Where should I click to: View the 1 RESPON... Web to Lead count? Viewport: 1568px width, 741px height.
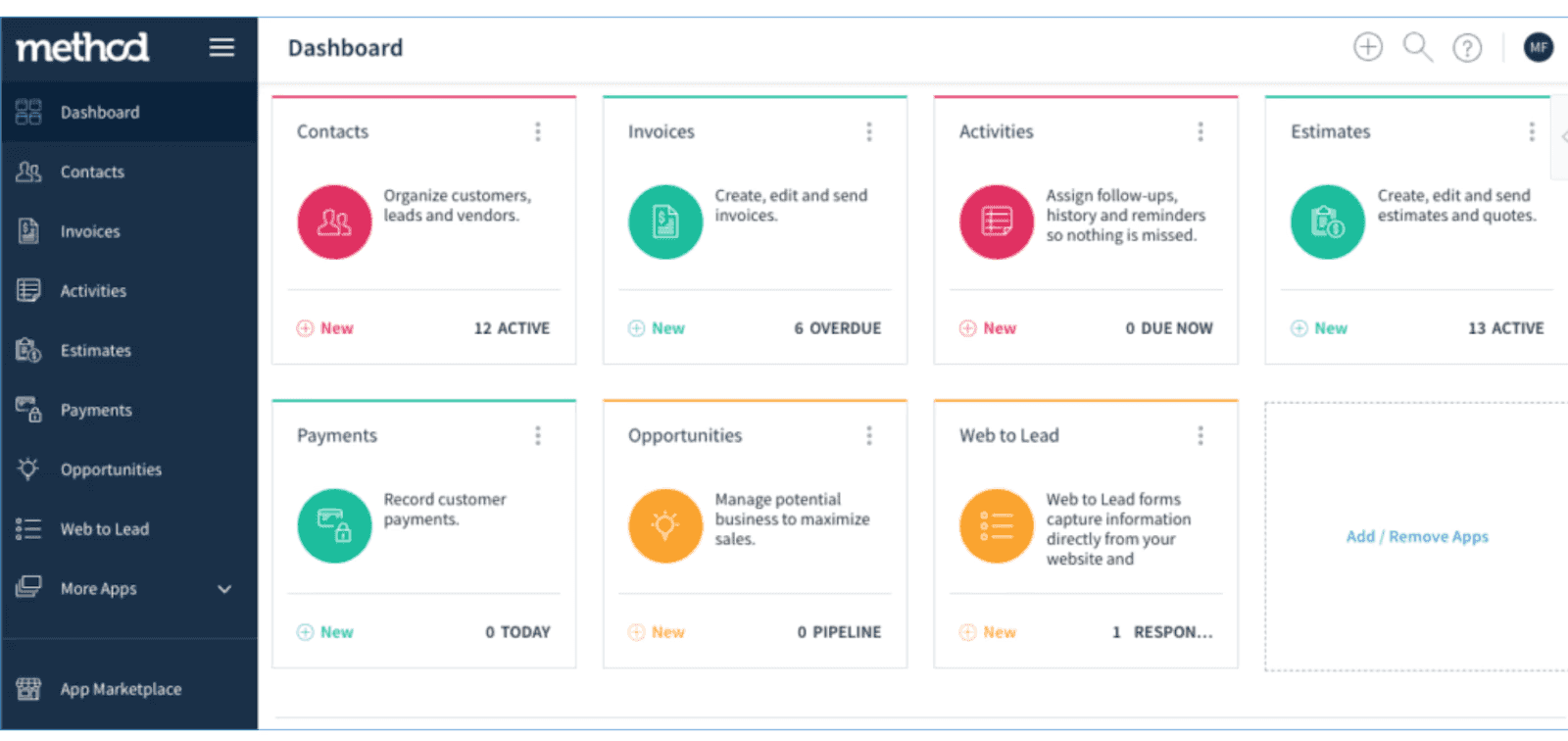(x=1162, y=632)
